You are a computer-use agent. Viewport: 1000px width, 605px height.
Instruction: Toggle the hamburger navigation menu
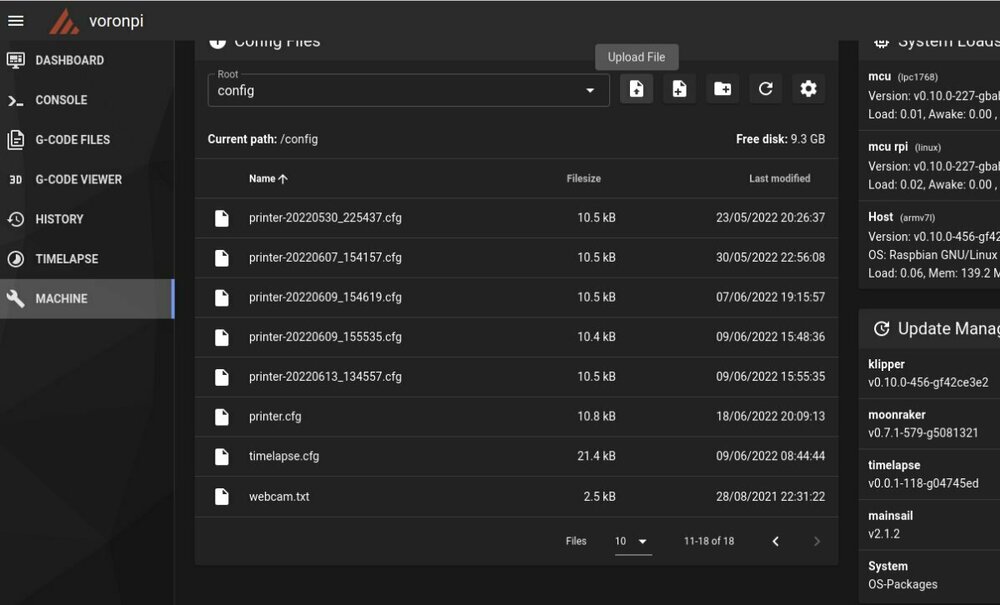[x=16, y=21]
